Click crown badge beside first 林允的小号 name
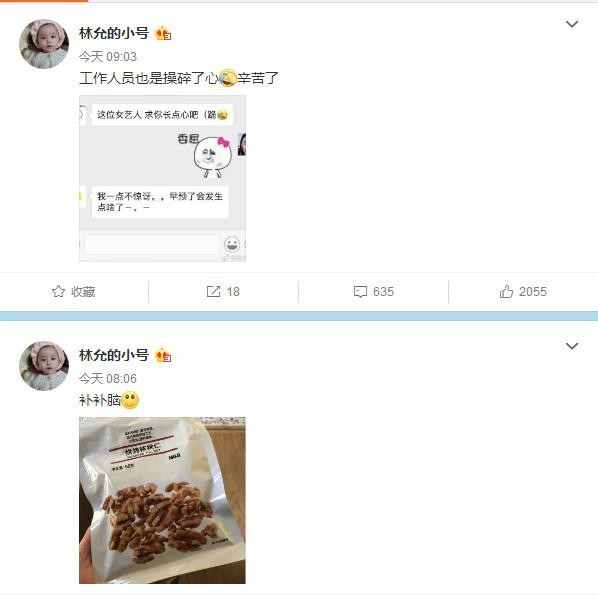This screenshot has height=595, width=598. (x=163, y=34)
